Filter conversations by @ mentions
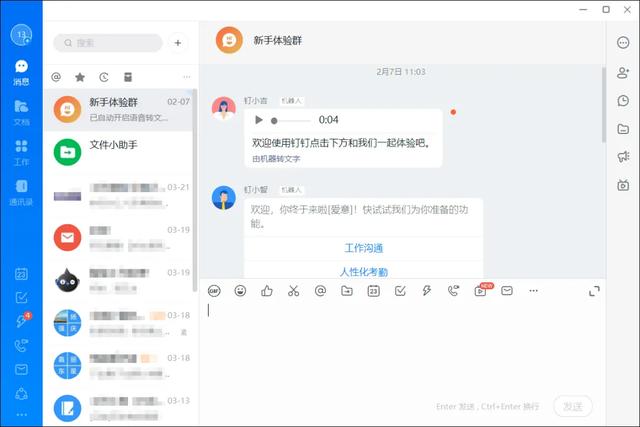 [56, 77]
